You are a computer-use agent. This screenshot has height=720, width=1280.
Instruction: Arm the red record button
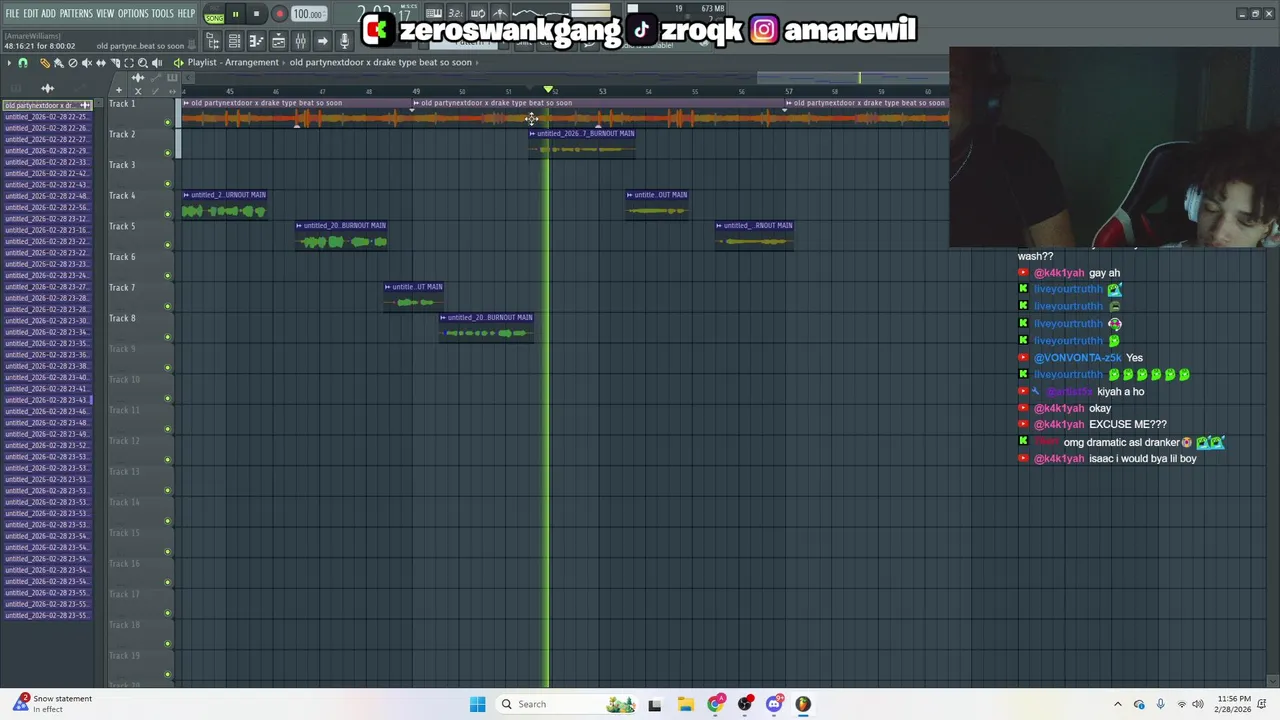(x=279, y=14)
